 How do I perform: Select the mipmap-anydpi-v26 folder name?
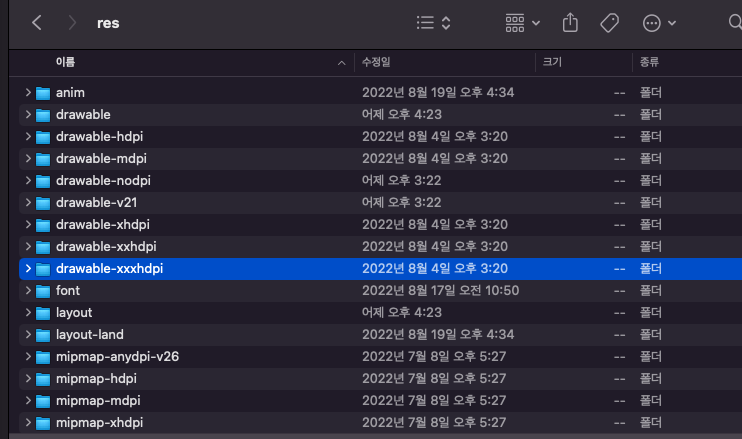pyautogui.click(x=117, y=357)
